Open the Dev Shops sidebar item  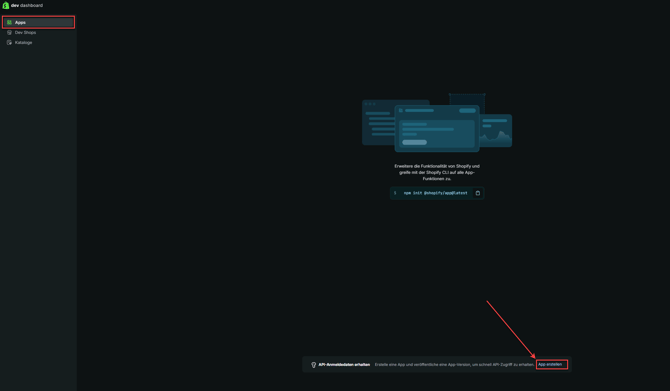point(38,32)
